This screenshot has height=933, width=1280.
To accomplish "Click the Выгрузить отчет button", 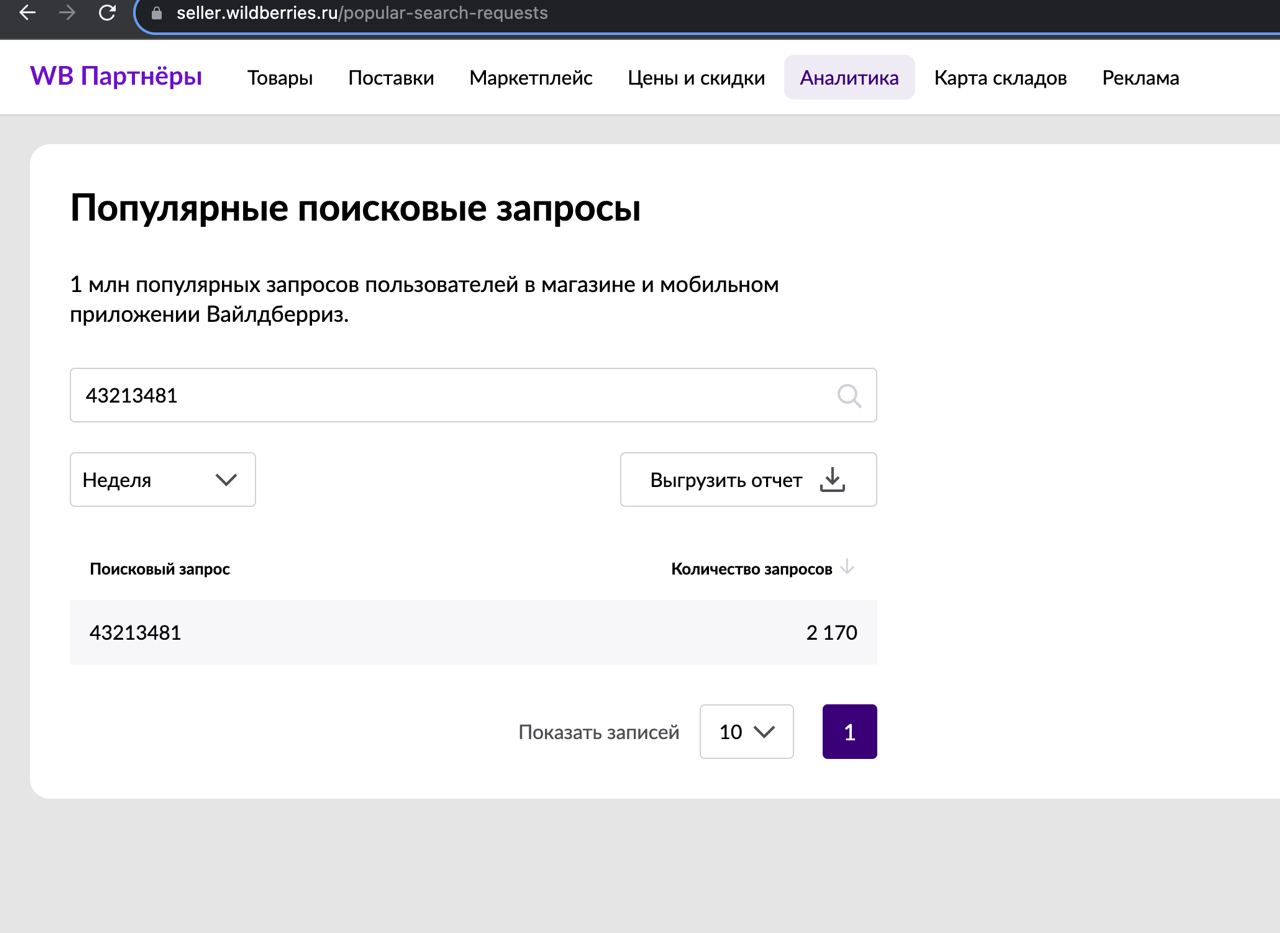I will [748, 480].
